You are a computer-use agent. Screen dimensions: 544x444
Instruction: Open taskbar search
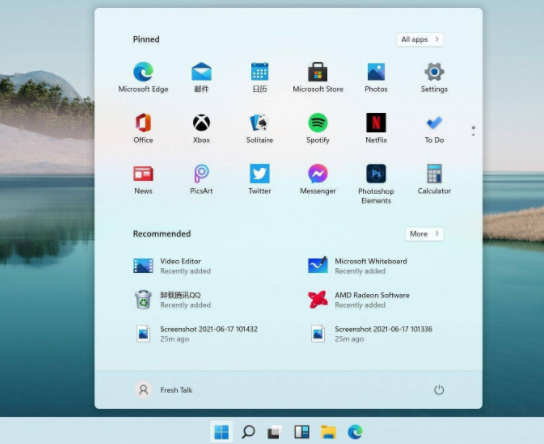248,432
